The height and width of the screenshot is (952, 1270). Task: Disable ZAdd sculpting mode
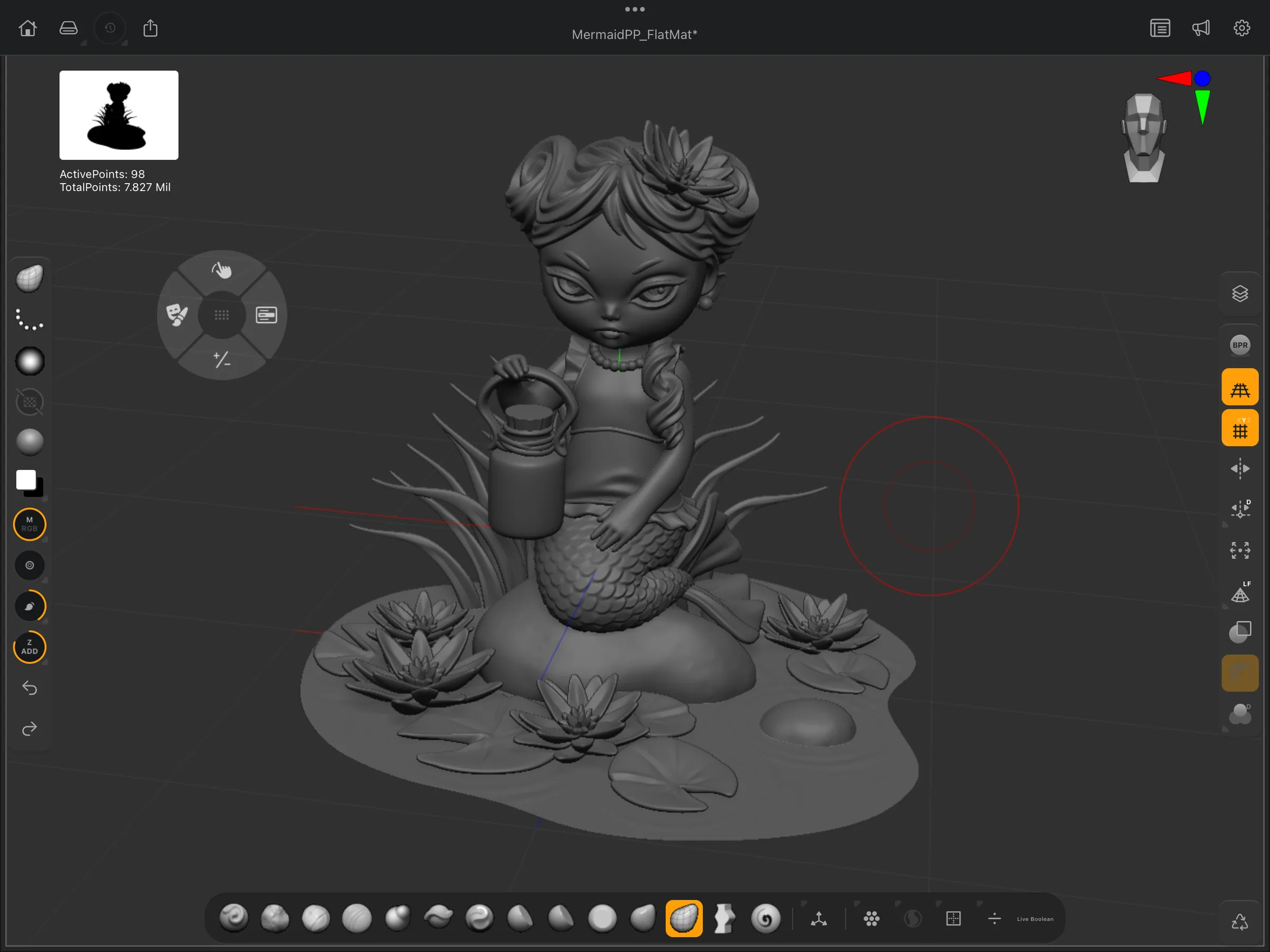(29, 648)
